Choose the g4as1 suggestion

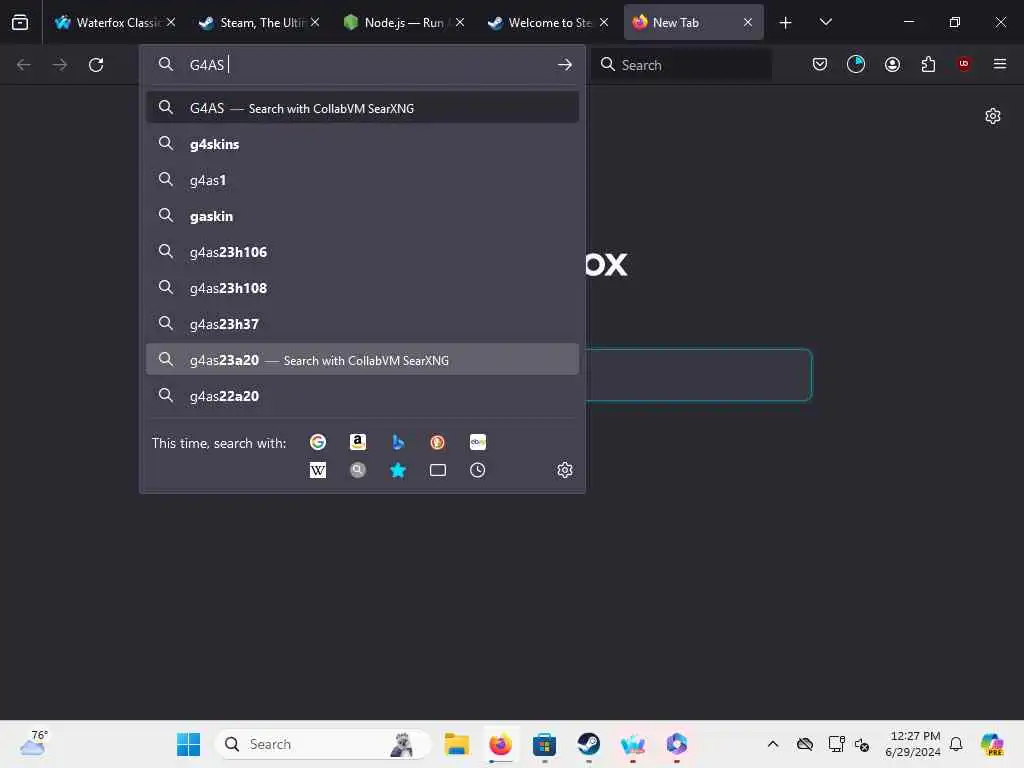pyautogui.click(x=362, y=180)
